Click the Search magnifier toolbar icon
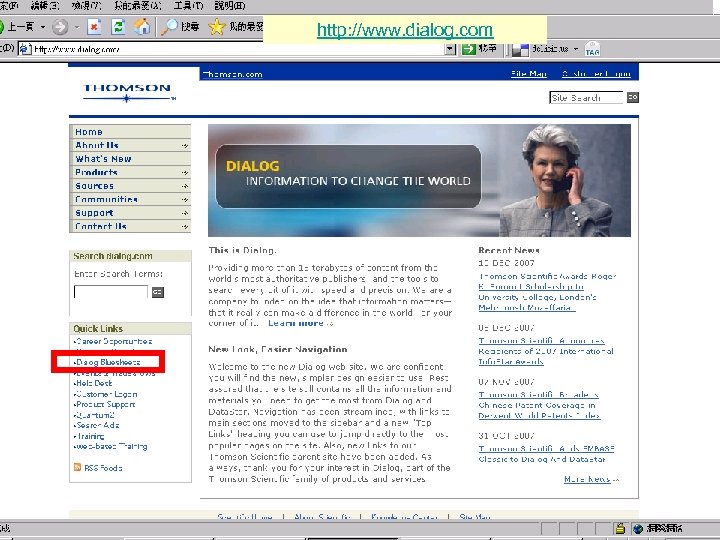720x540 pixels. coord(169,27)
